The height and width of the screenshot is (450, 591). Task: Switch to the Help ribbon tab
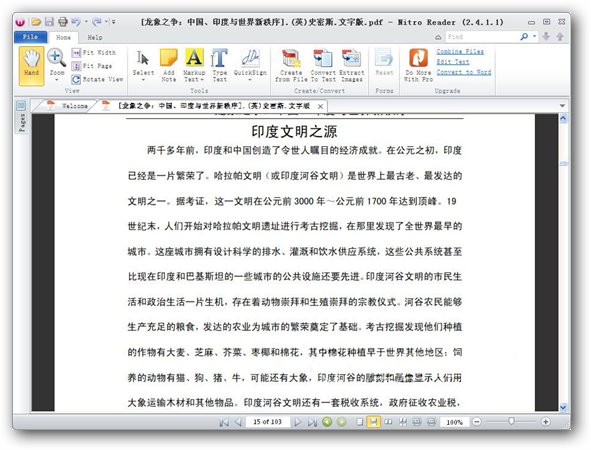pos(95,37)
